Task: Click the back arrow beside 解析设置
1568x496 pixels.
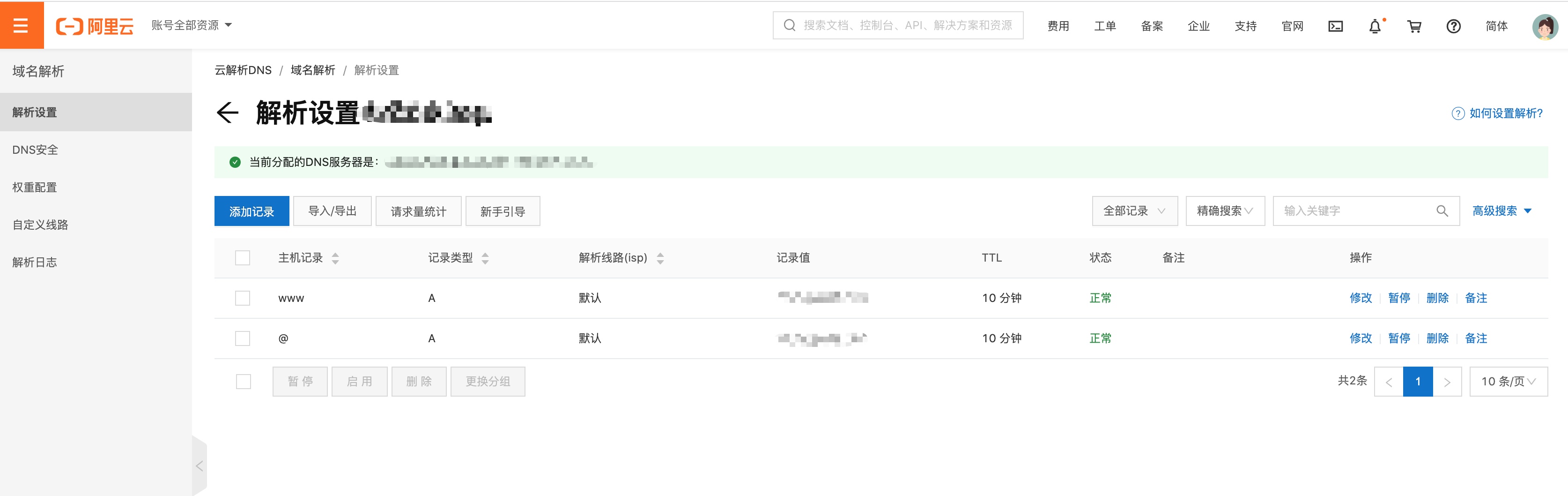Action: [228, 113]
